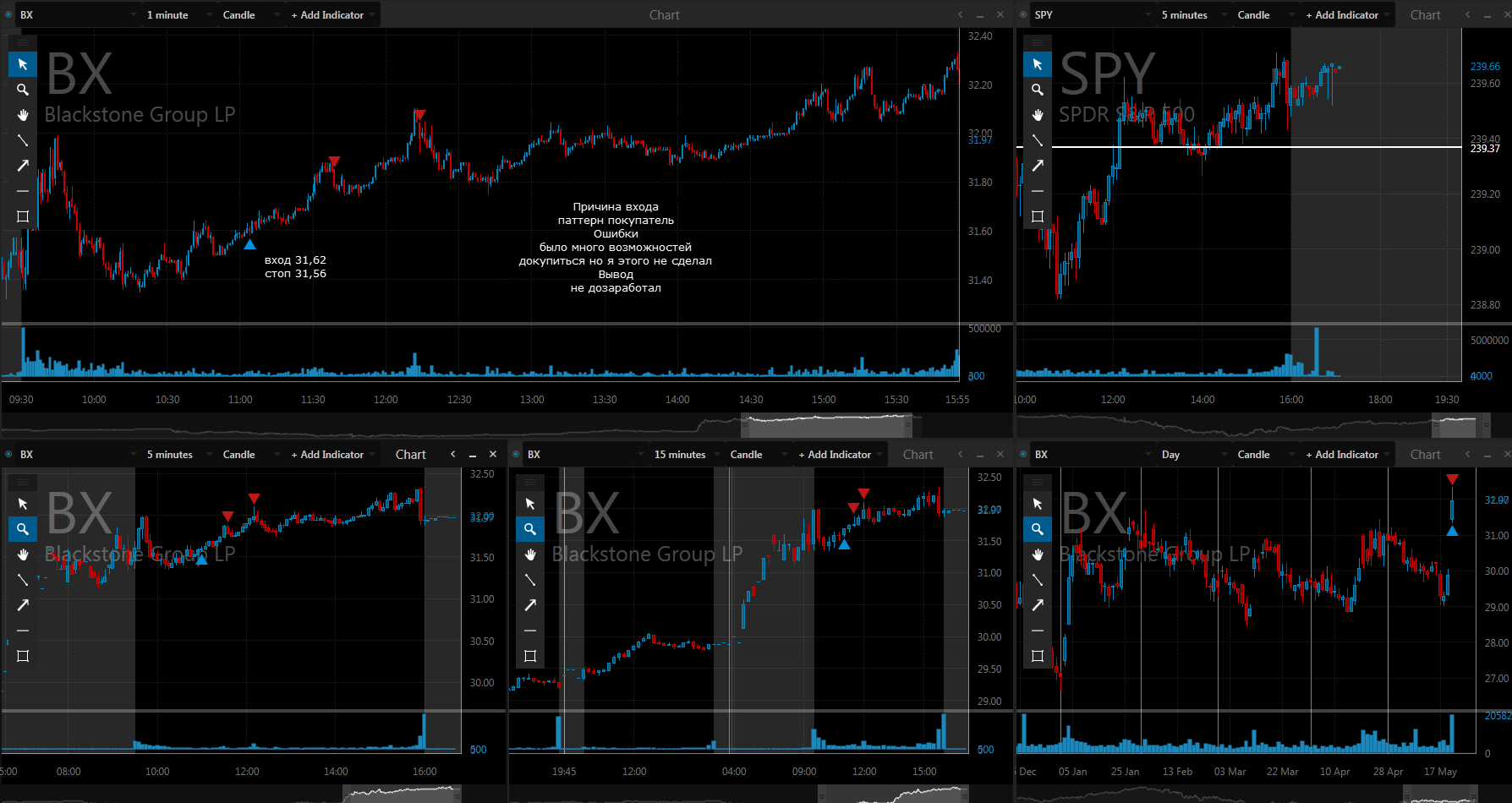
Task: Select the arrow drawing tool in BX 5 minutes chart
Action: [x=23, y=605]
